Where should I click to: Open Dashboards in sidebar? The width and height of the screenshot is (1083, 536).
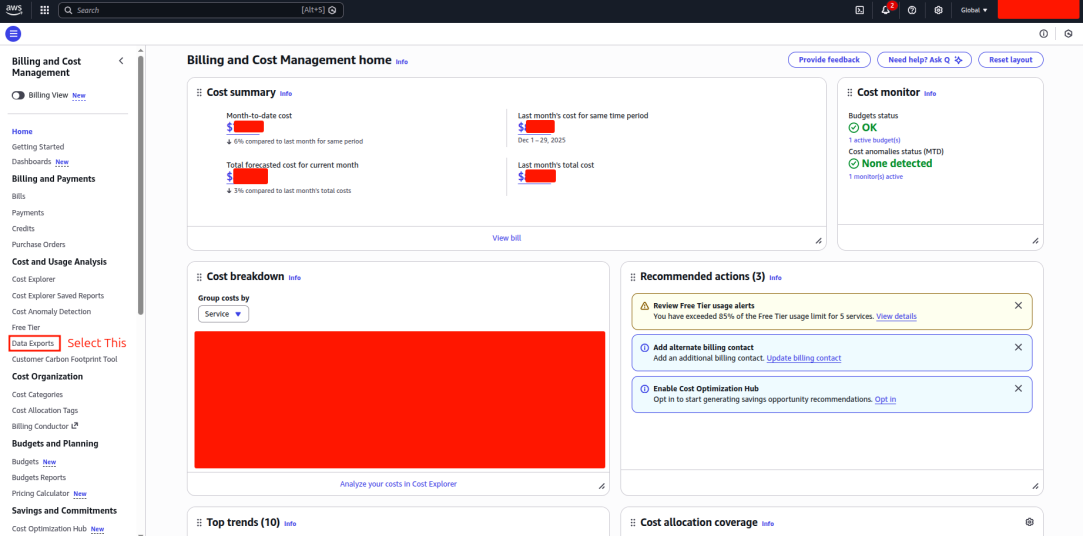pos(32,162)
